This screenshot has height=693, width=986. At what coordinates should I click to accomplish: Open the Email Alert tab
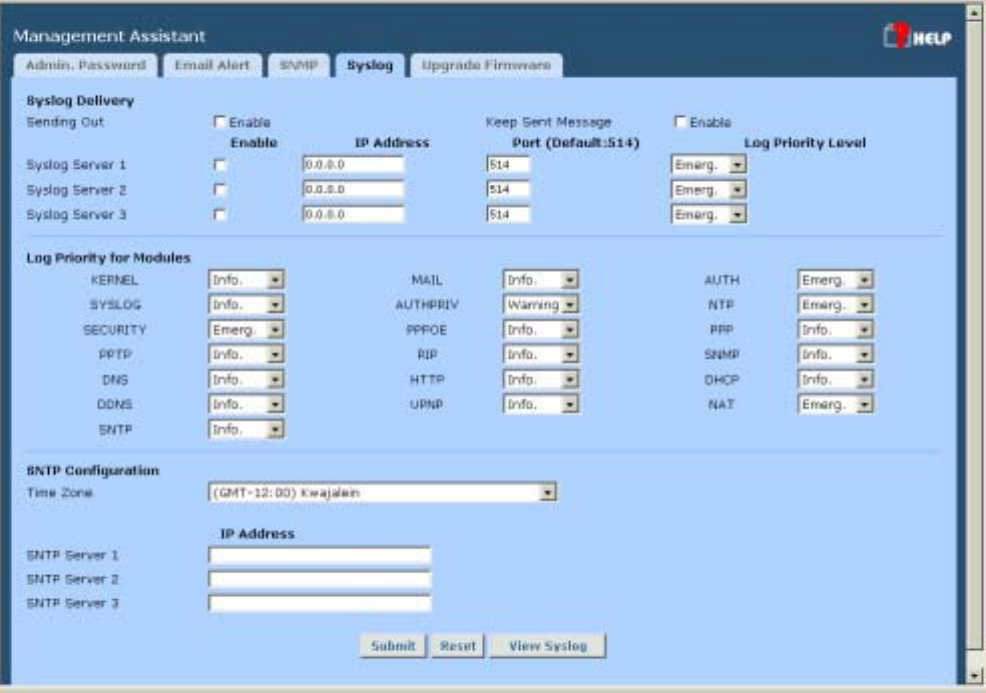[211, 66]
